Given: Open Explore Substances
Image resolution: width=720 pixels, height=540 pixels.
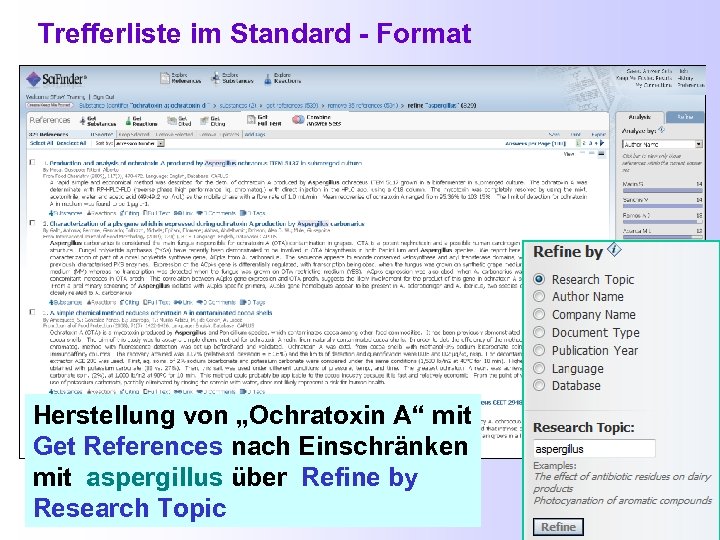Looking at the screenshot, I should point(232,78).
